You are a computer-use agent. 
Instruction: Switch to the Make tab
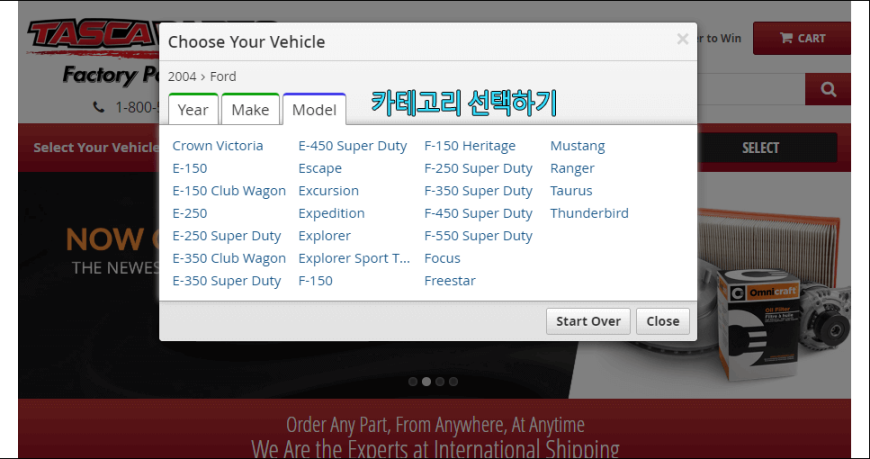250,109
